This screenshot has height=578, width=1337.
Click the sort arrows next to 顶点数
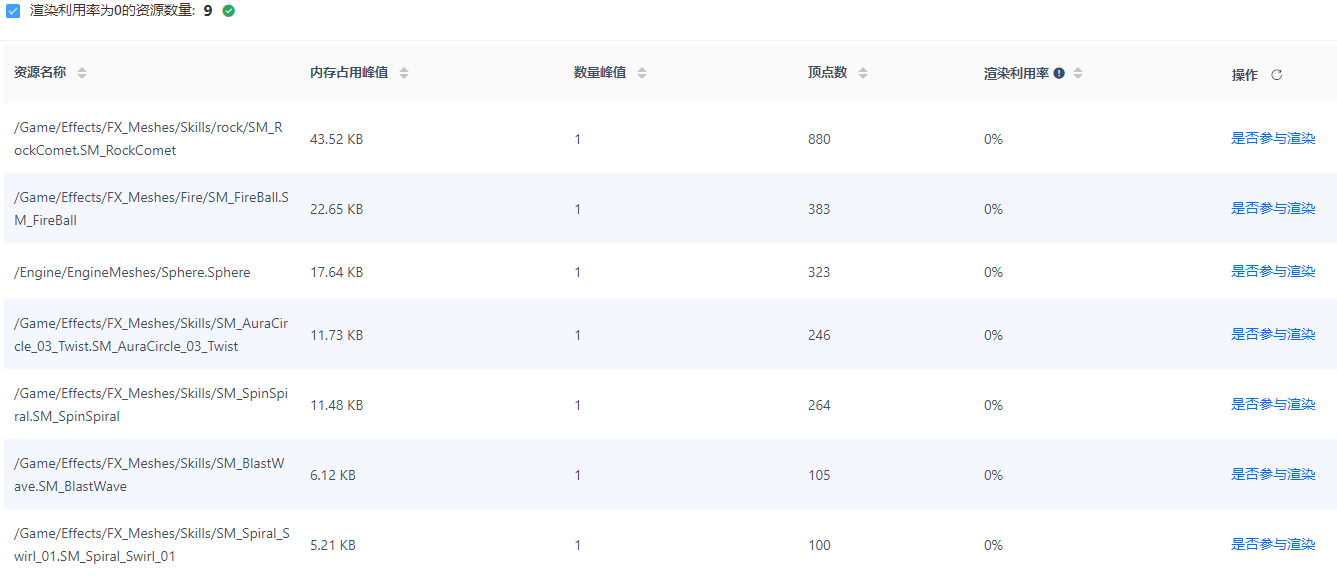[861, 72]
